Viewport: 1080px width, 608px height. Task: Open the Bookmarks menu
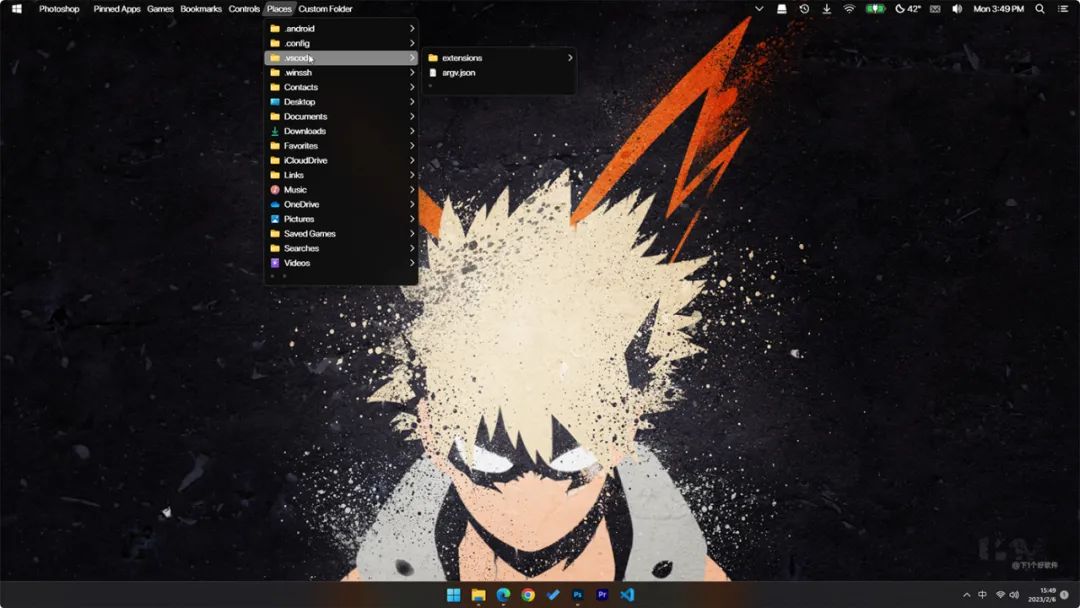click(x=200, y=9)
